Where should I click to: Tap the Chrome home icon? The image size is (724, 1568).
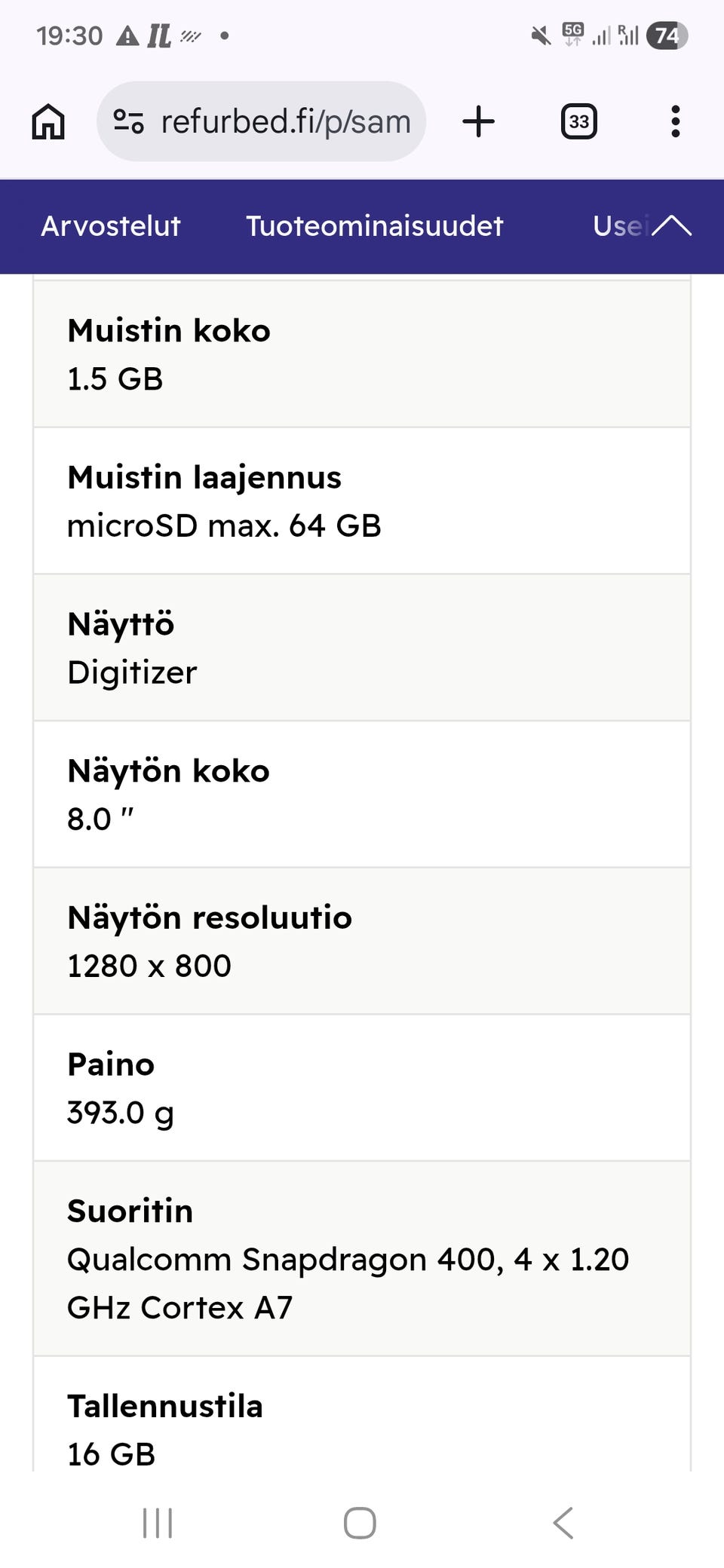[x=48, y=121]
